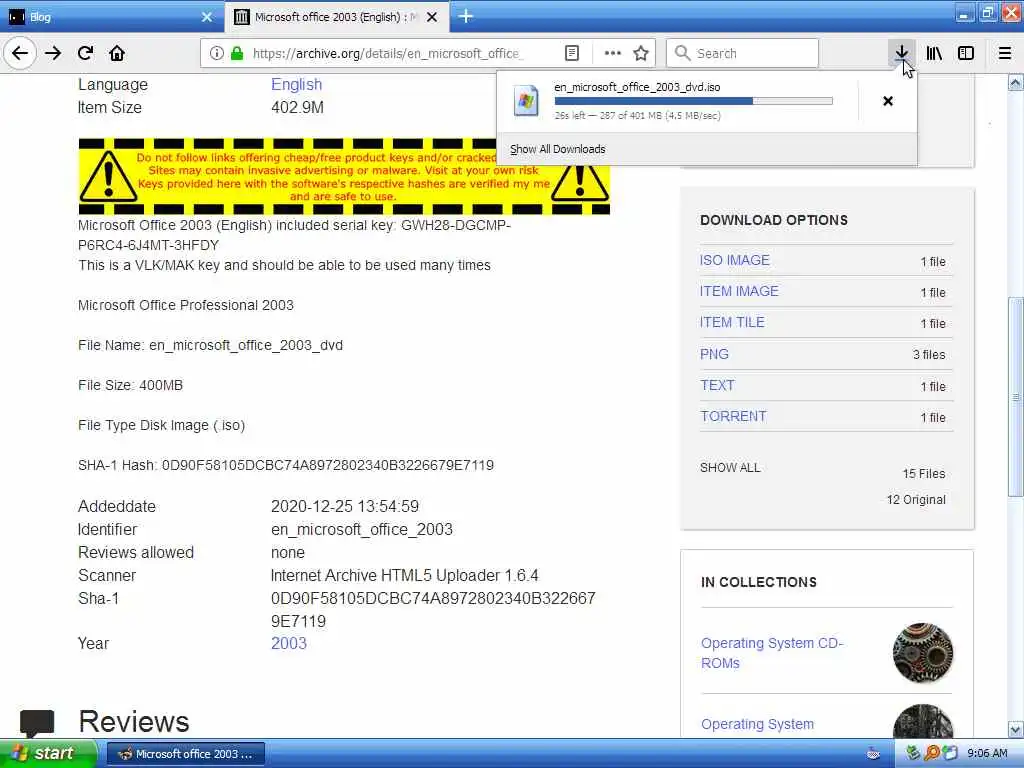Close the Blog tab

(206, 18)
